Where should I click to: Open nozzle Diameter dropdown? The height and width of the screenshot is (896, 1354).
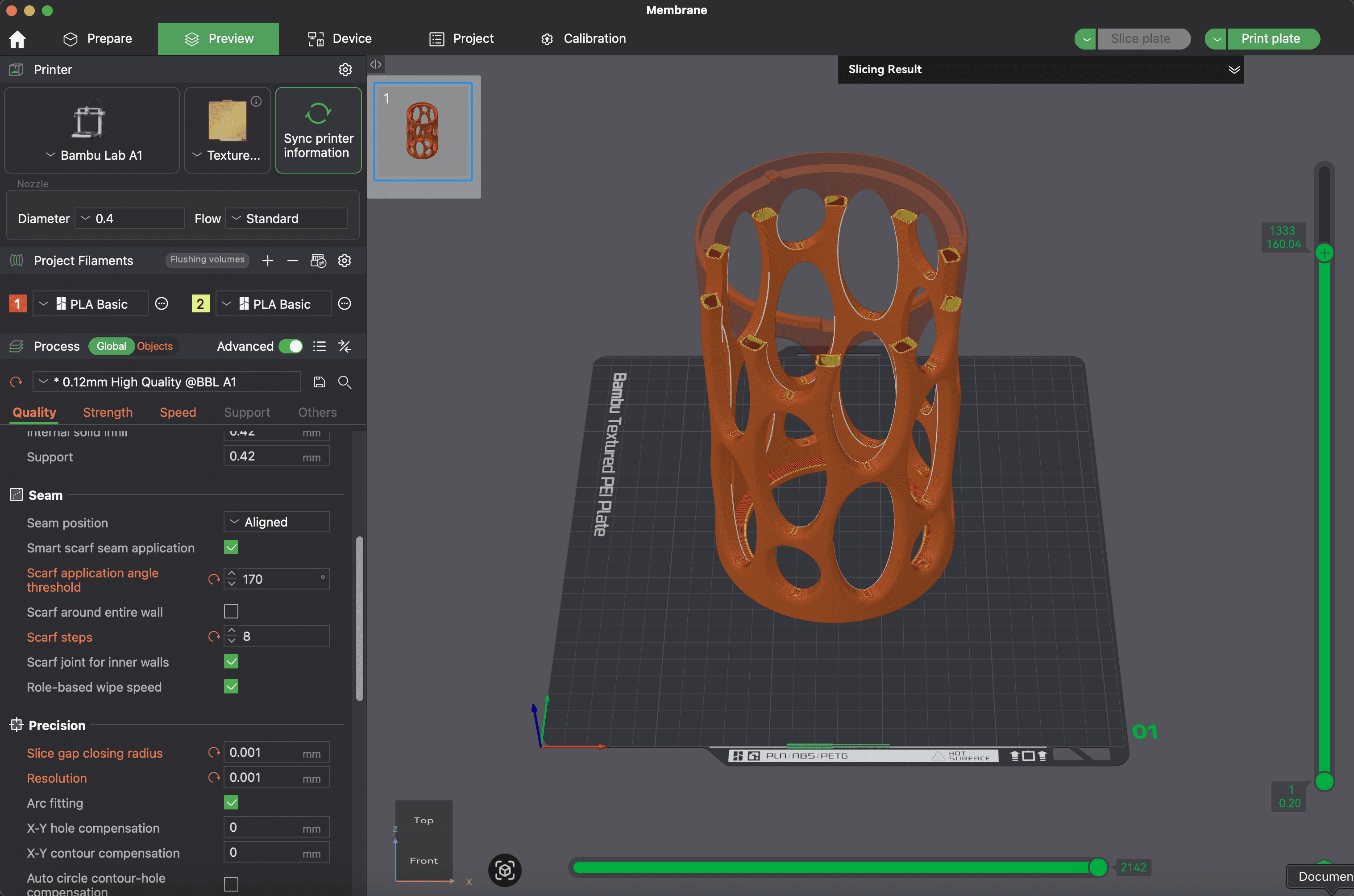pyautogui.click(x=130, y=218)
